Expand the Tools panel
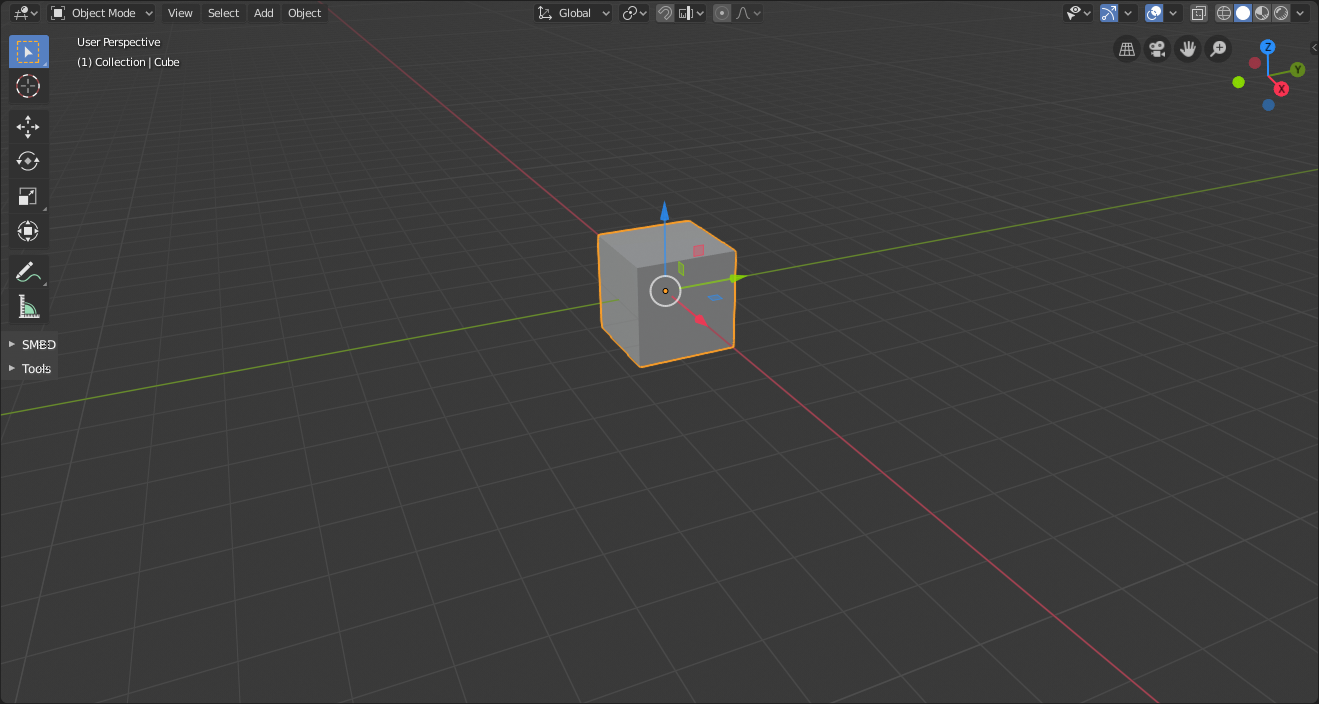 coord(31,368)
